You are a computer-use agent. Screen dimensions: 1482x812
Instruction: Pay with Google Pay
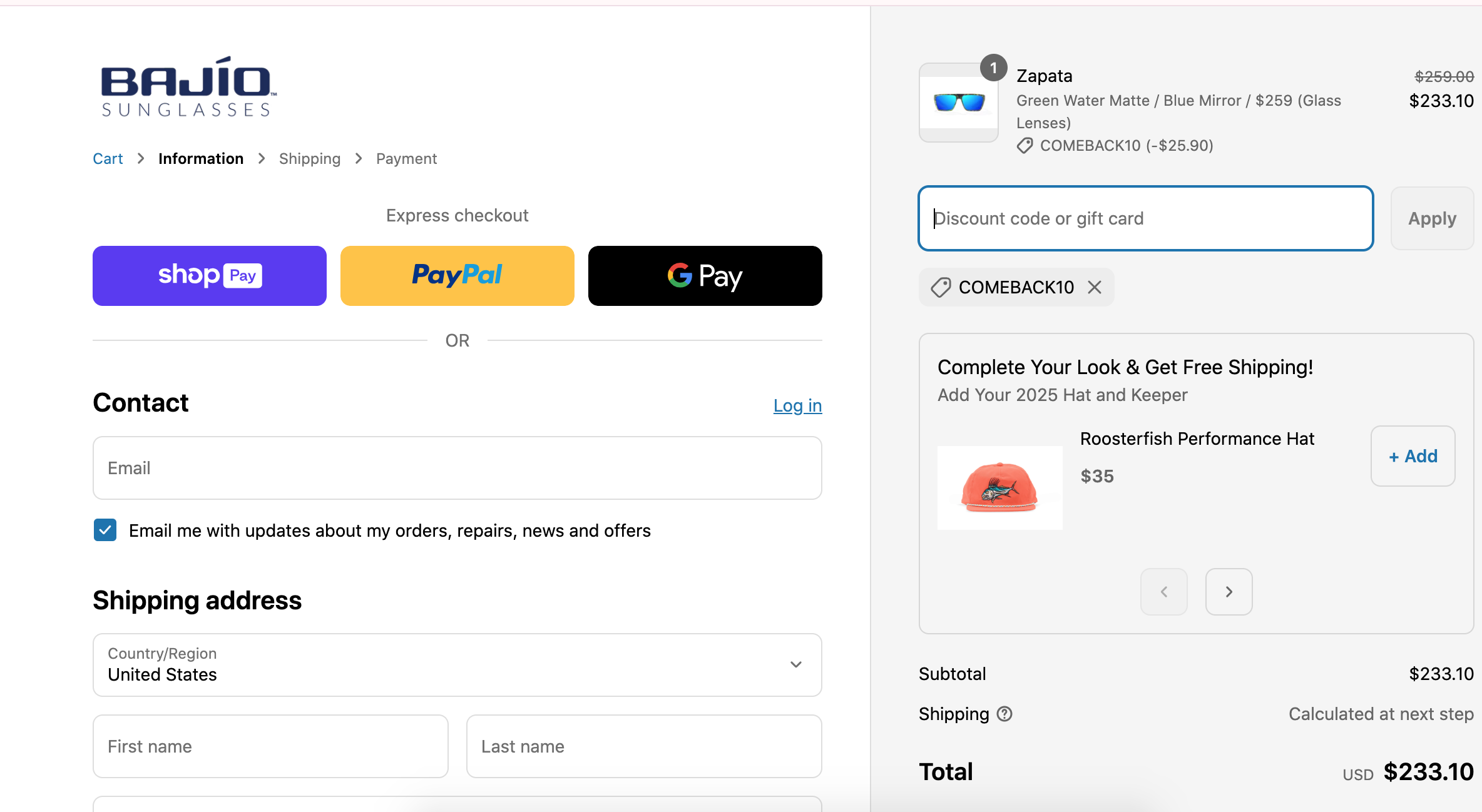705,275
